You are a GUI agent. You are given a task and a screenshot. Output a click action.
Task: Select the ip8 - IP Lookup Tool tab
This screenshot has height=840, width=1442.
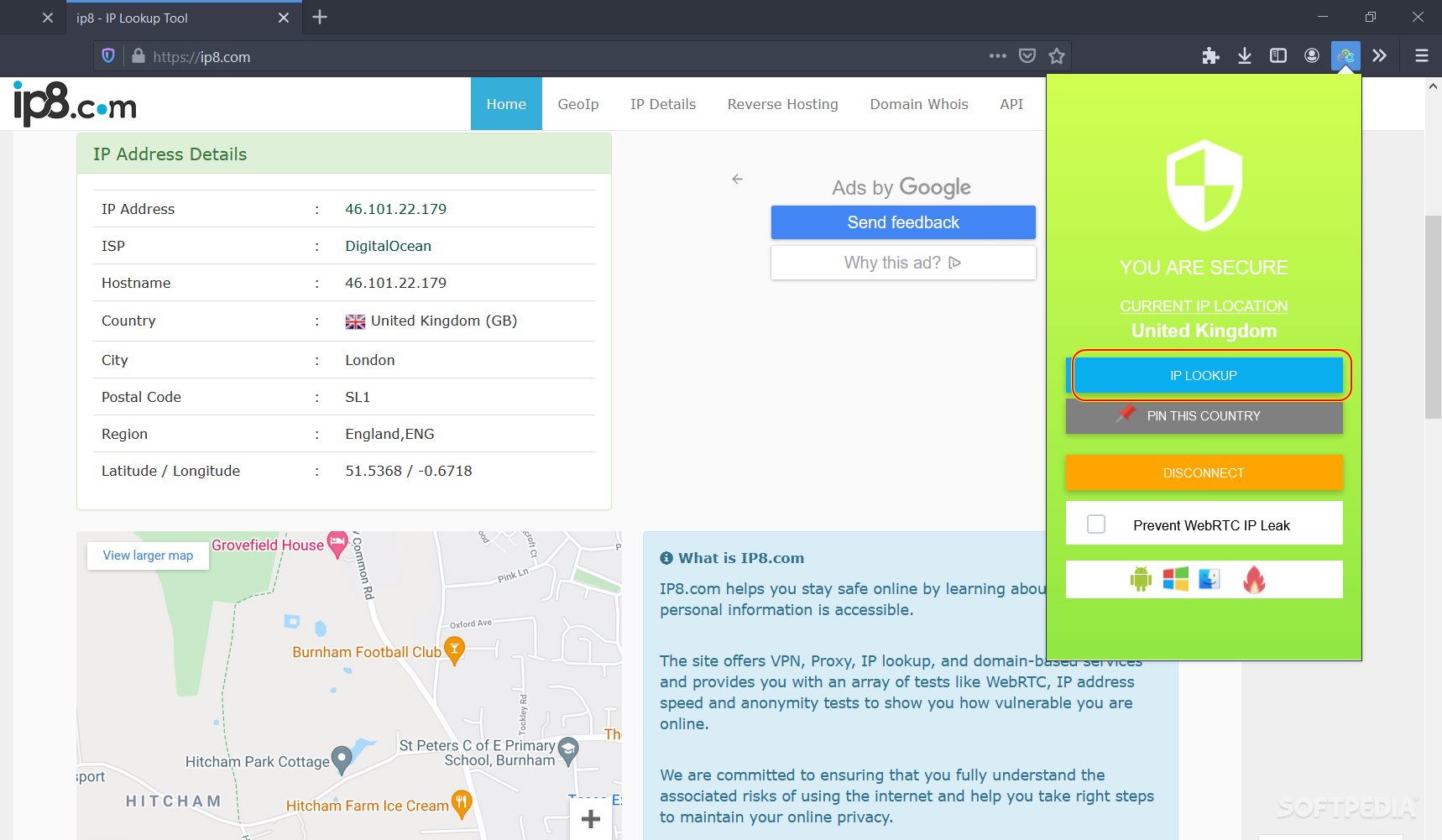click(184, 18)
